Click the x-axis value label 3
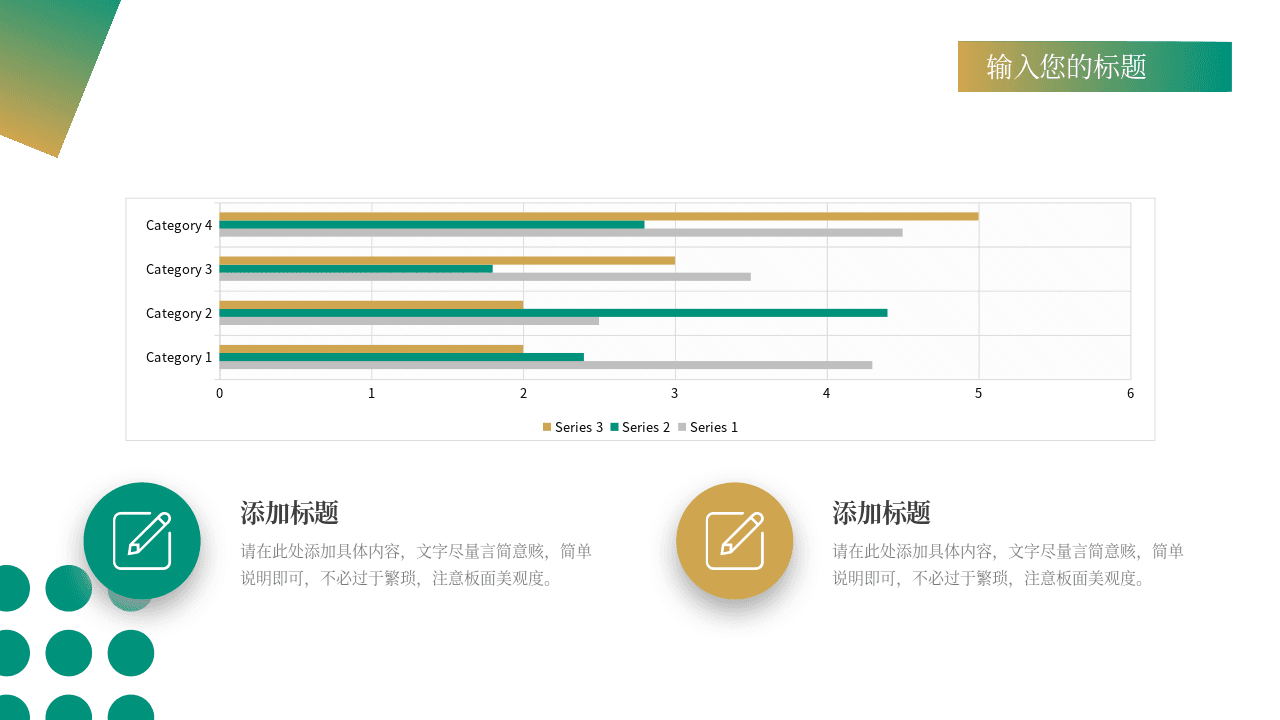The image size is (1280, 720). (675, 393)
